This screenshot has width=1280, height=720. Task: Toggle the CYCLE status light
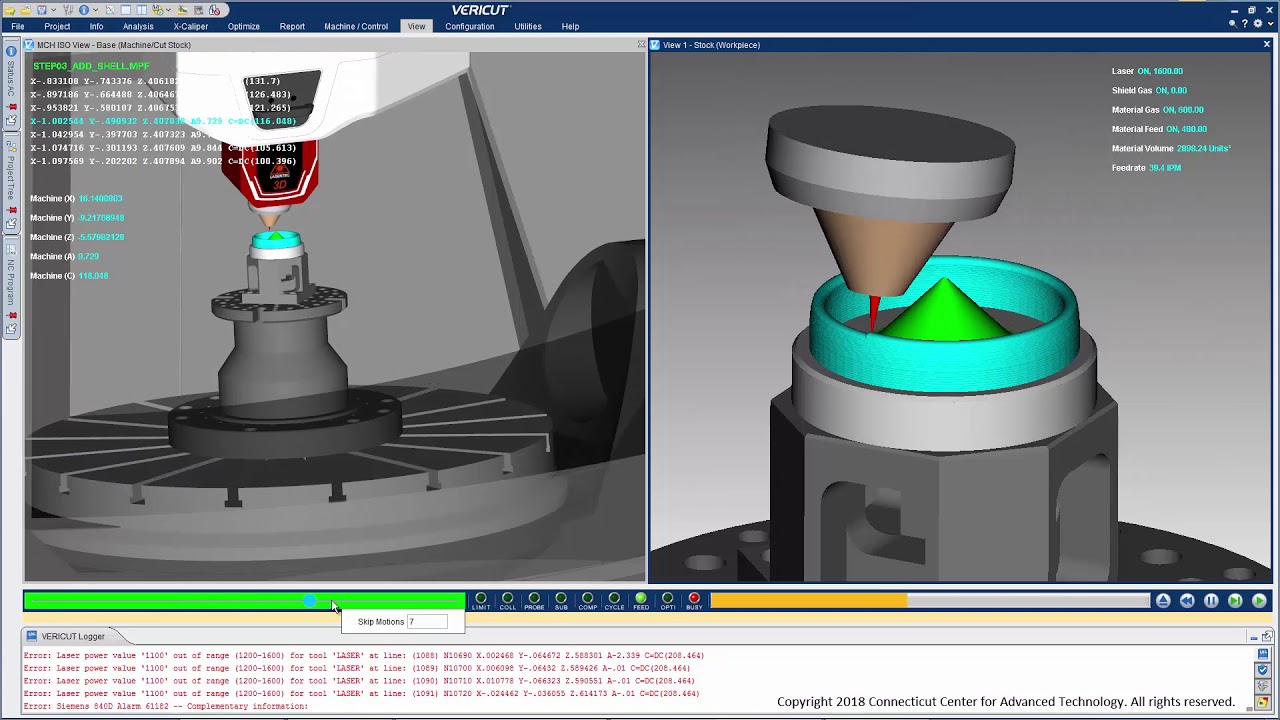(x=614, y=600)
